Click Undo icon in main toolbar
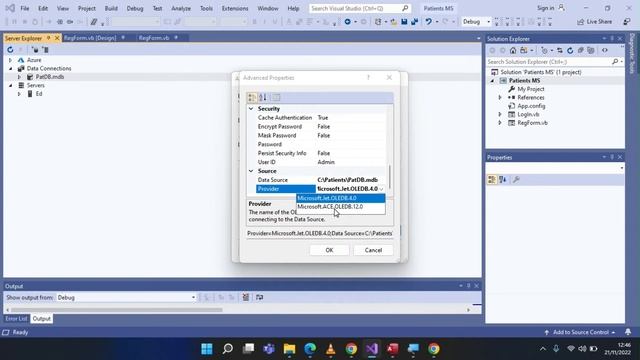The image size is (640, 360). (428, 22)
